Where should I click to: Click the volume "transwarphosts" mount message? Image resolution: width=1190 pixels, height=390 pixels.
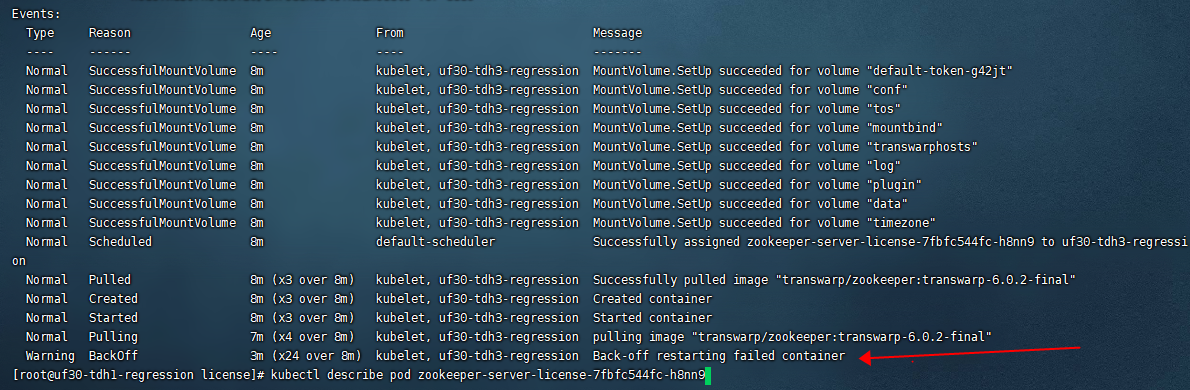(785, 147)
